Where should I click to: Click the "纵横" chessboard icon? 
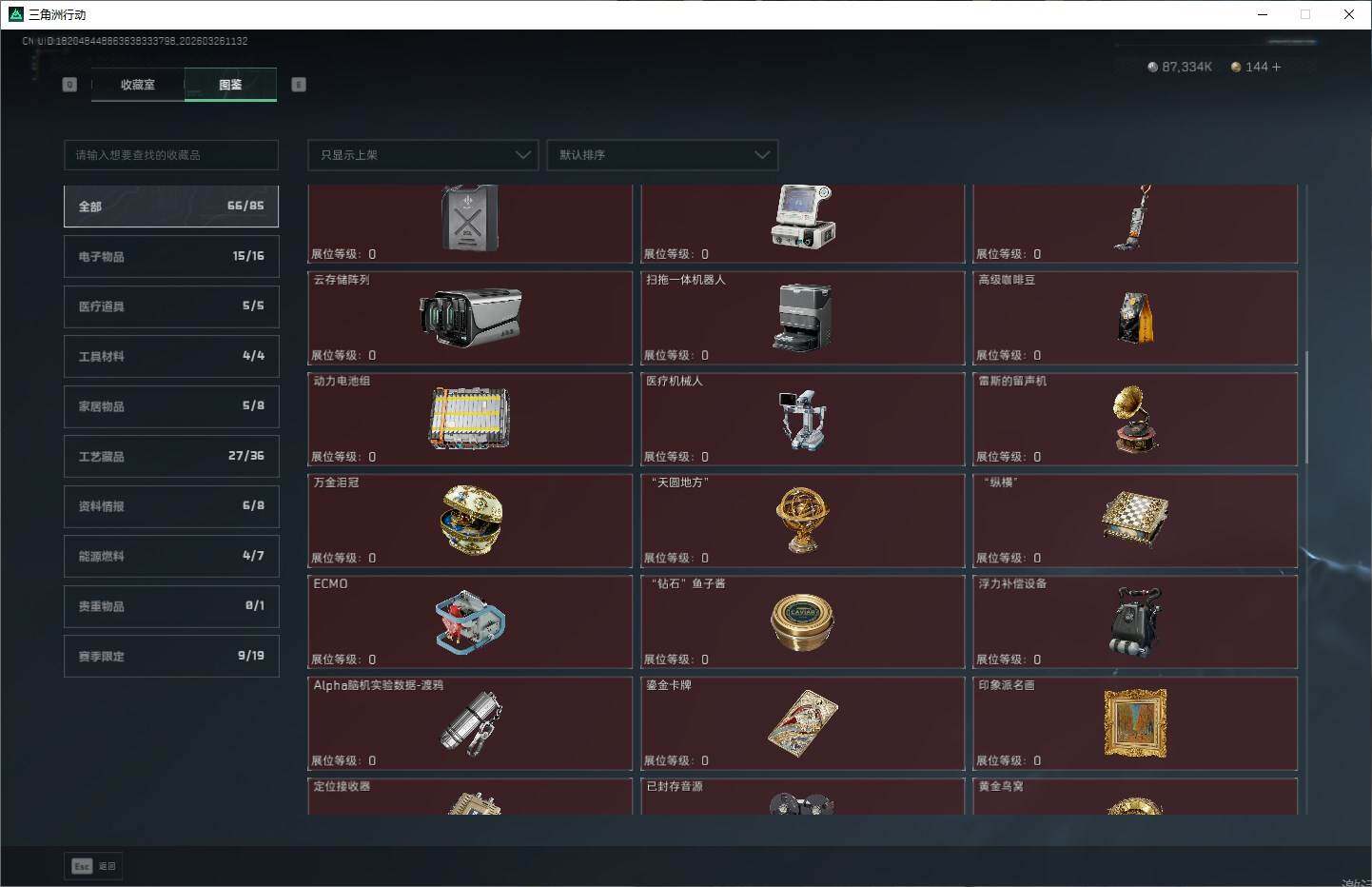click(1135, 520)
